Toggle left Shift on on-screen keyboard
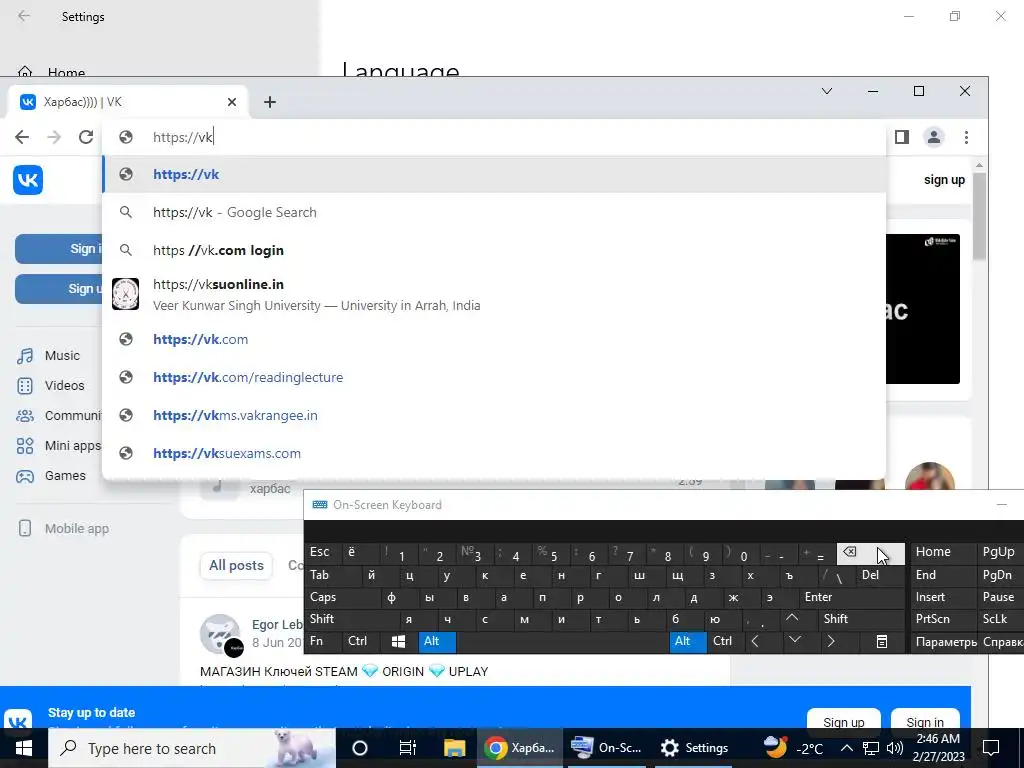The width and height of the screenshot is (1024, 768). (351, 618)
